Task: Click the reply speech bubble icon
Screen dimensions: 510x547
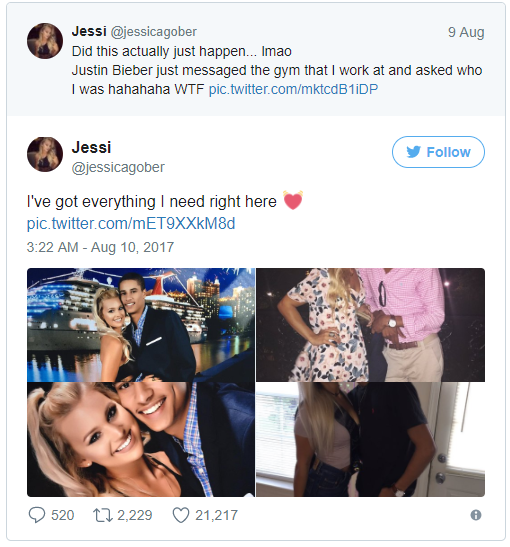Action: [37, 515]
